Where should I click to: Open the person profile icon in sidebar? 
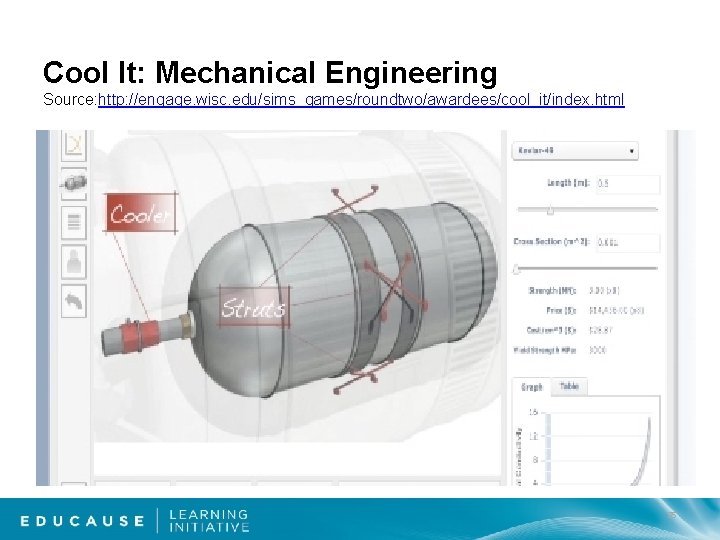pyautogui.click(x=73, y=261)
